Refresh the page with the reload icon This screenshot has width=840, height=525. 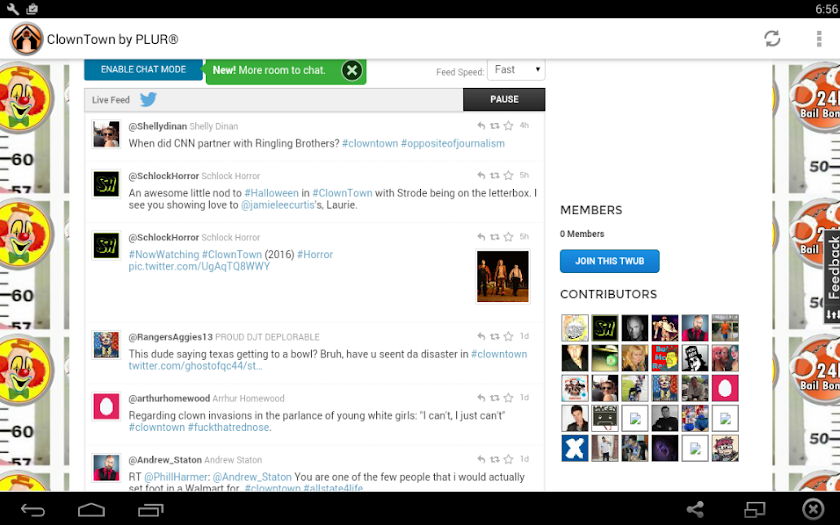(772, 39)
